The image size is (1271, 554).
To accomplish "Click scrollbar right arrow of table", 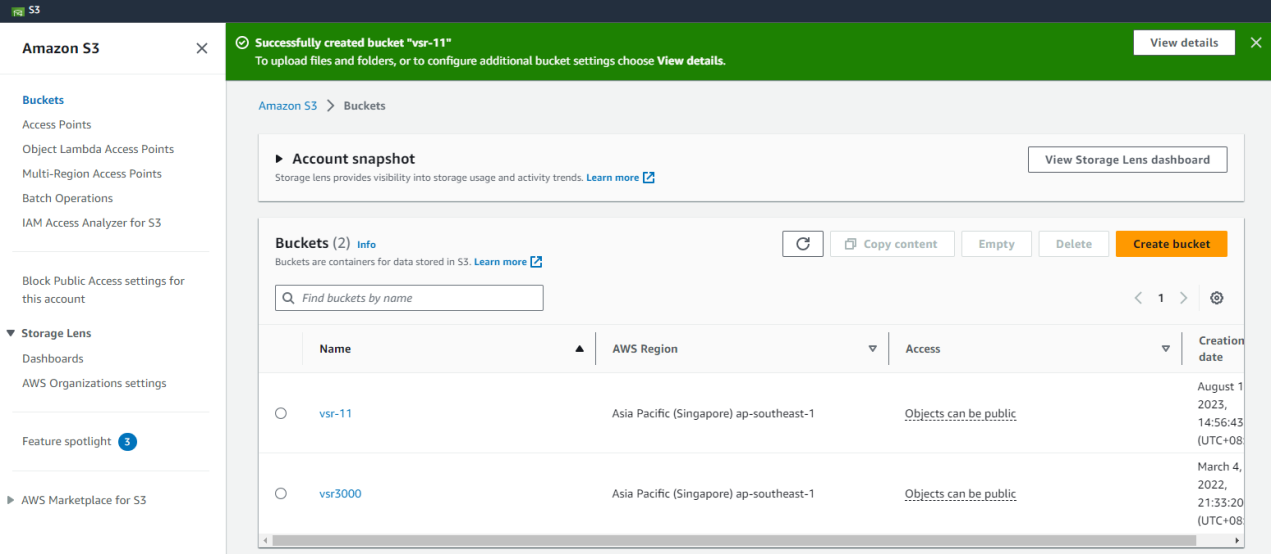I will pyautogui.click(x=1238, y=540).
